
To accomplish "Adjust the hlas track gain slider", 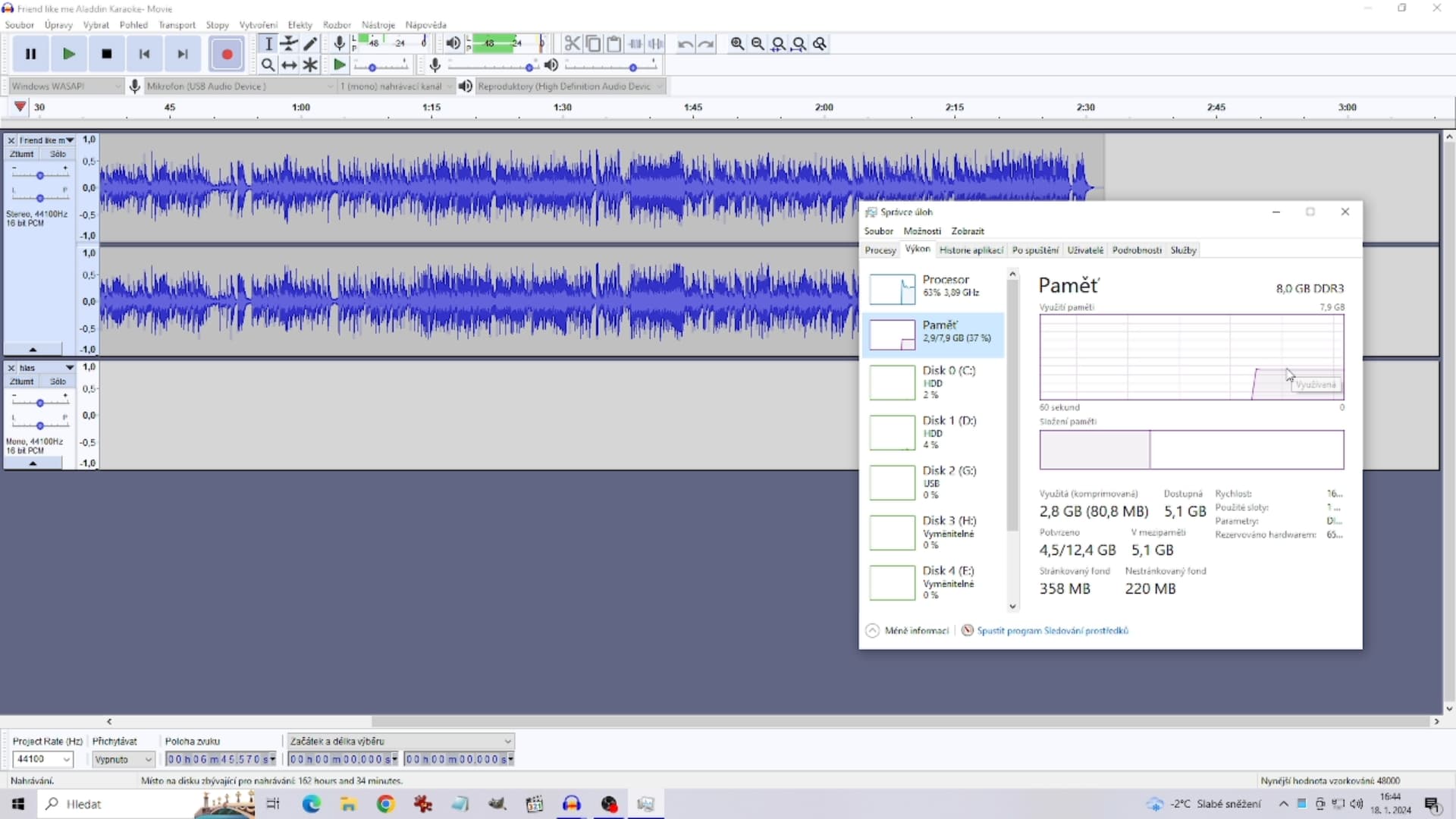I will click(x=39, y=403).
